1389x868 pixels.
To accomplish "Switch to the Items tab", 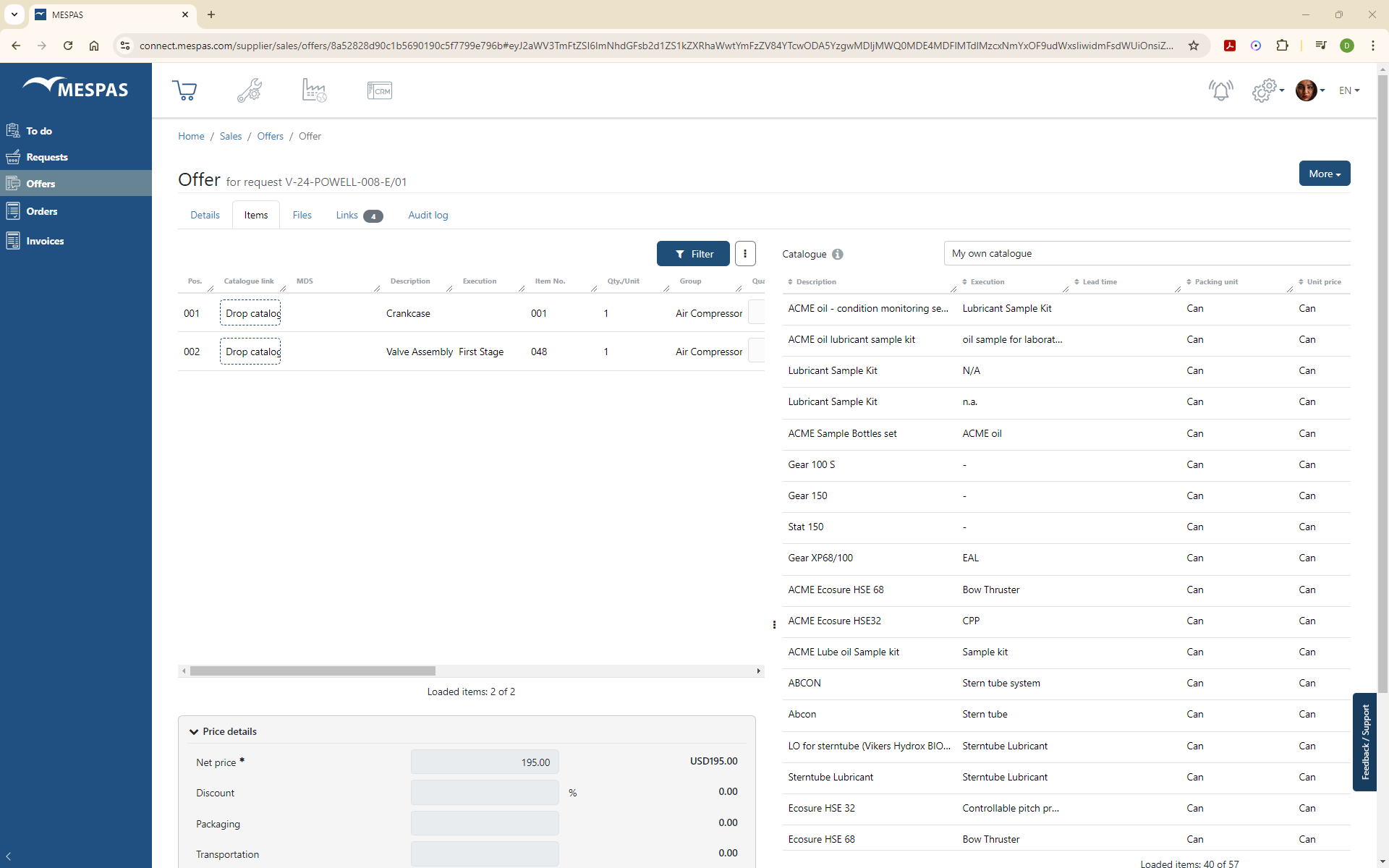I will 256,215.
